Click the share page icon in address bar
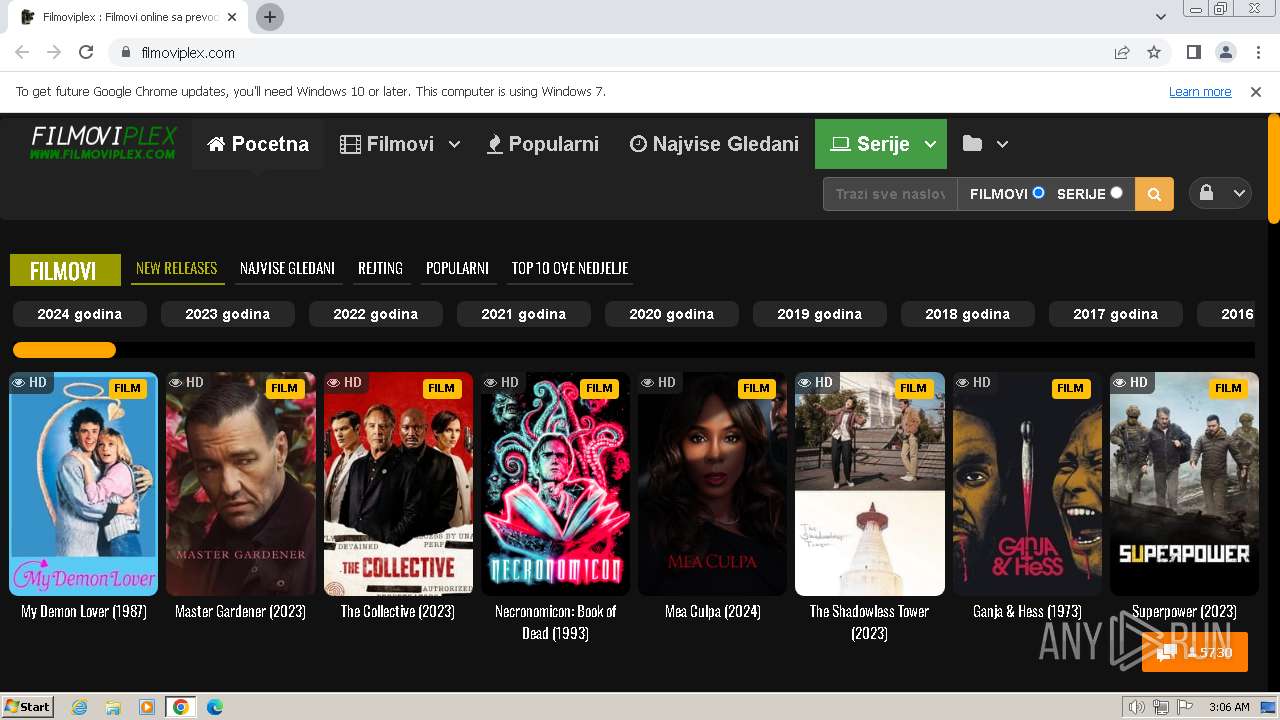Screen dimensions: 1280x720 click(x=1122, y=53)
